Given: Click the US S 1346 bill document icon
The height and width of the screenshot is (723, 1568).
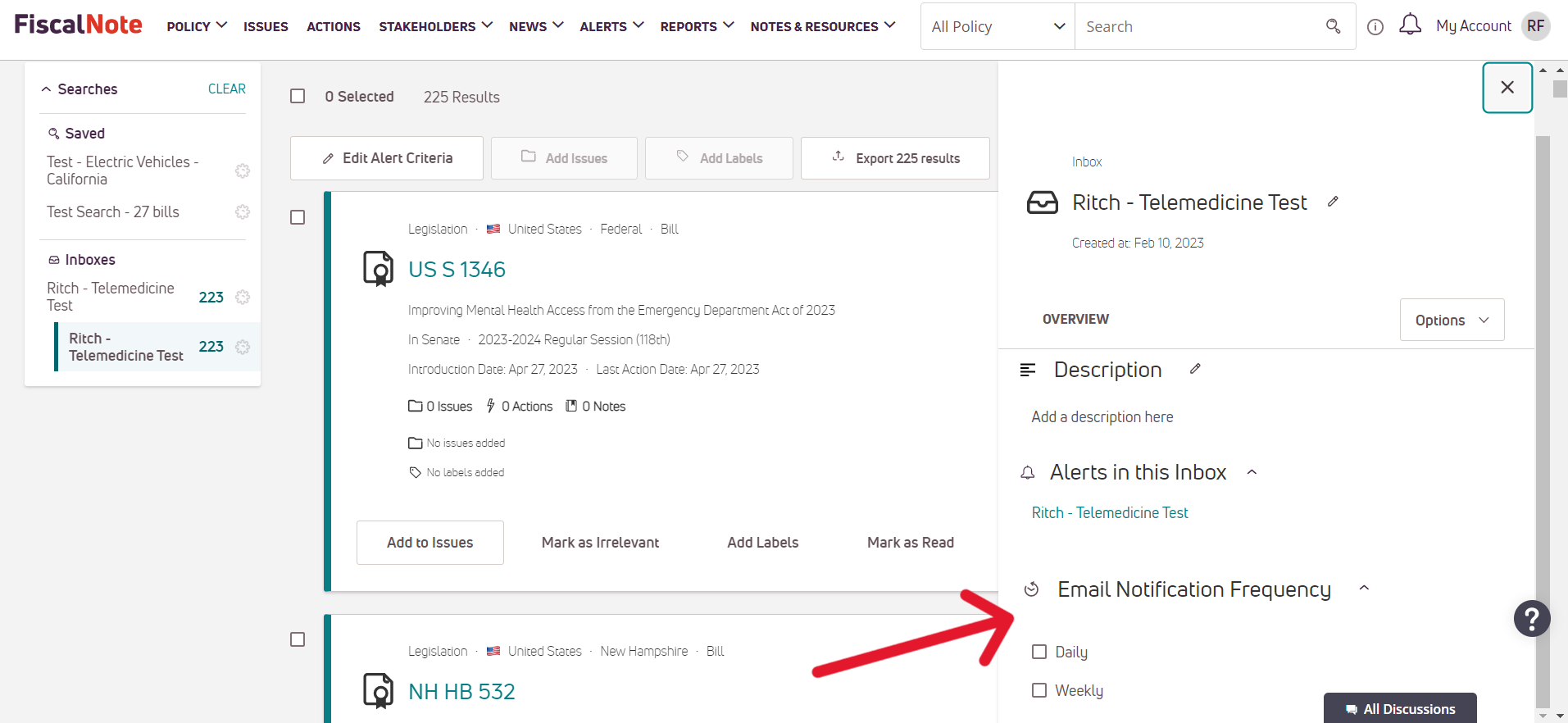Looking at the screenshot, I should point(378,269).
